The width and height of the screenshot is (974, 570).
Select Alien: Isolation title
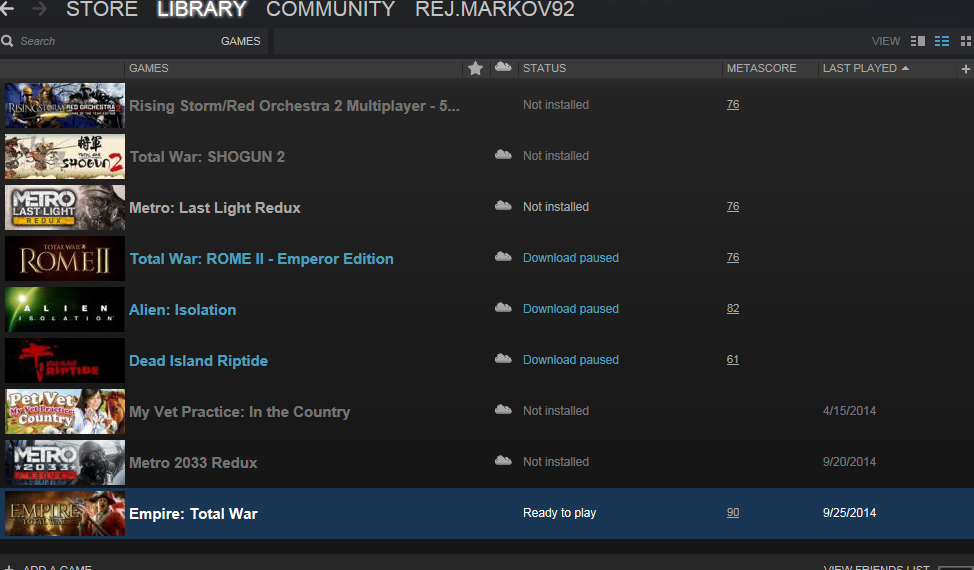tap(183, 309)
